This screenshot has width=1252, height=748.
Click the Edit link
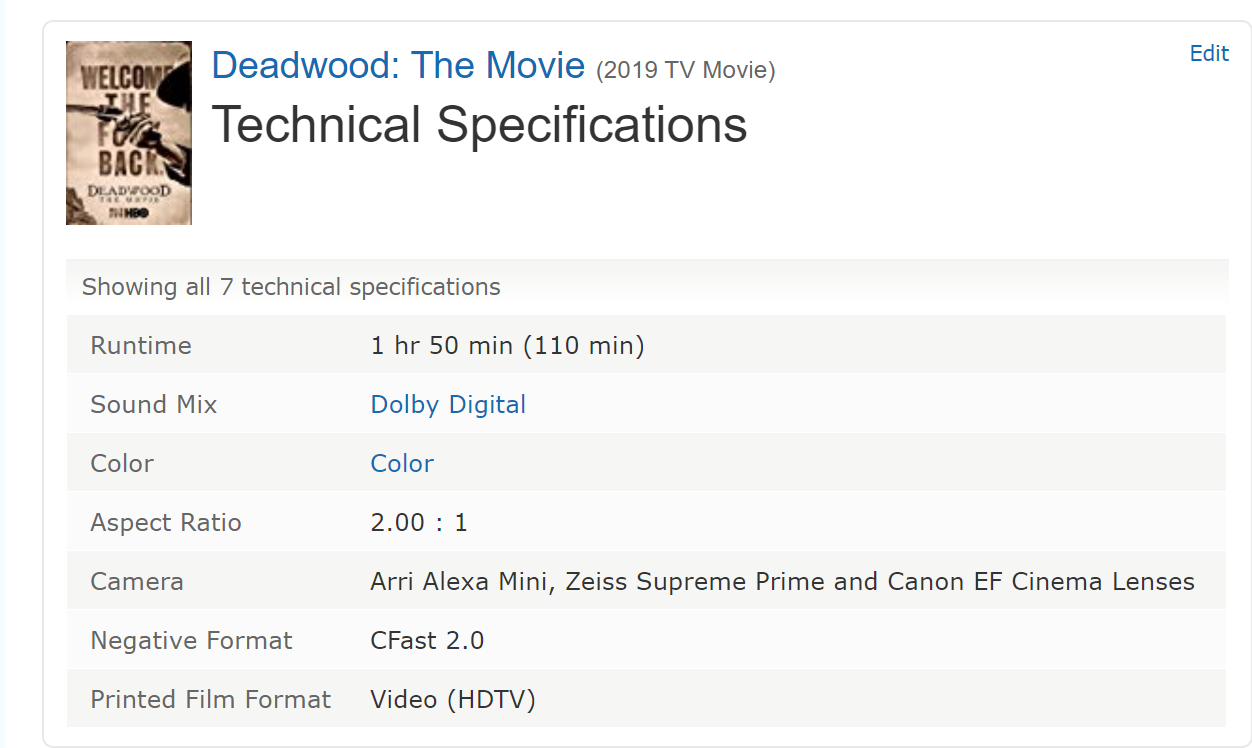(1209, 54)
